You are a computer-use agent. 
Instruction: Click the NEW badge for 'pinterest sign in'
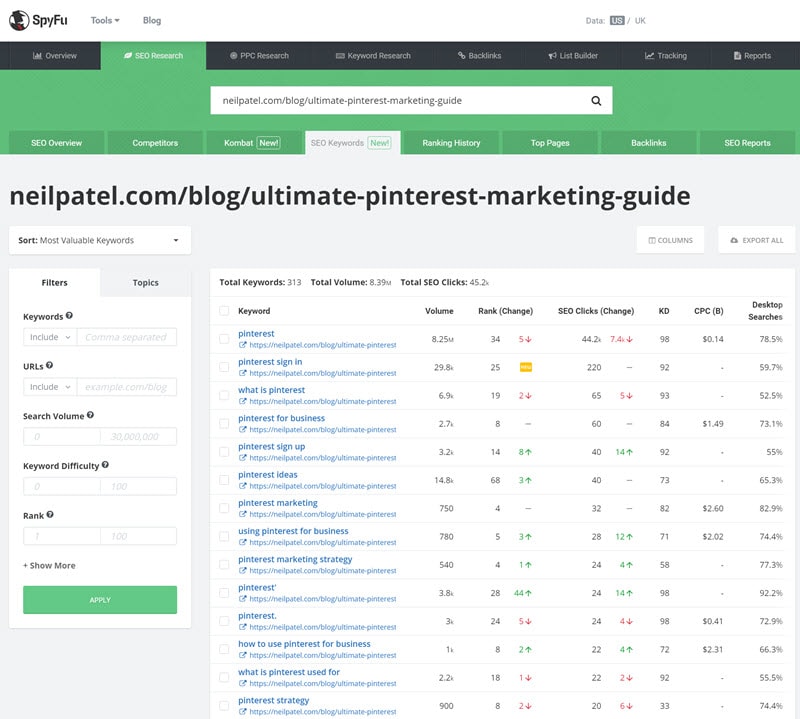tap(526, 367)
